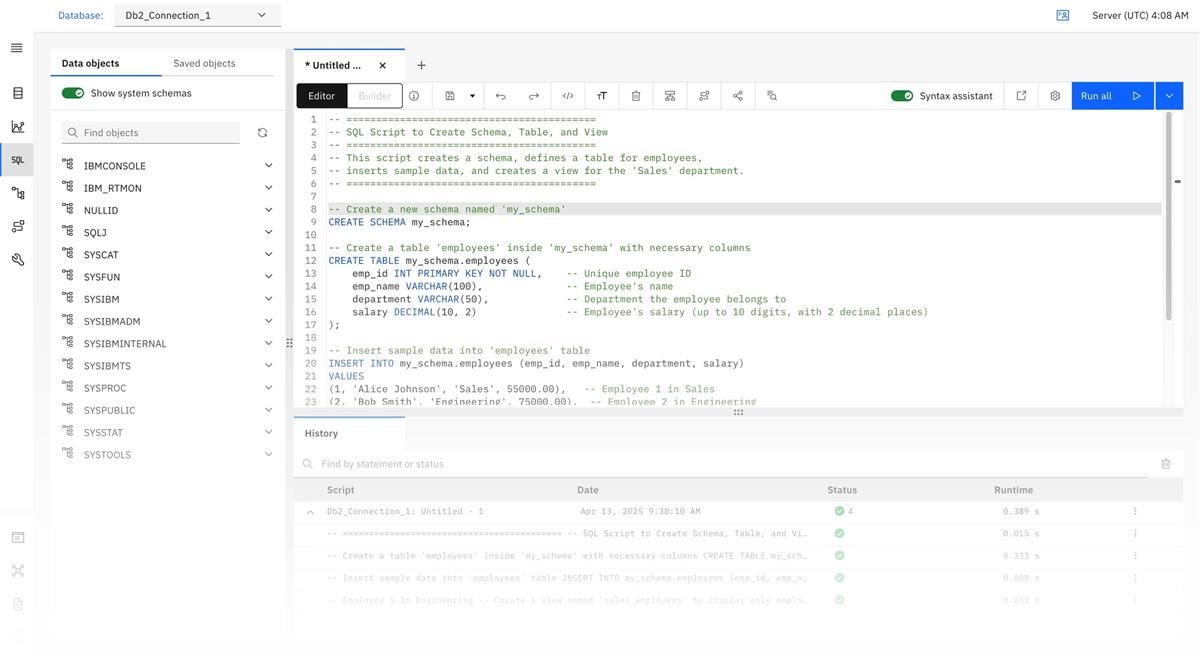Turn off the Syntax assistant toggle

tap(899, 93)
